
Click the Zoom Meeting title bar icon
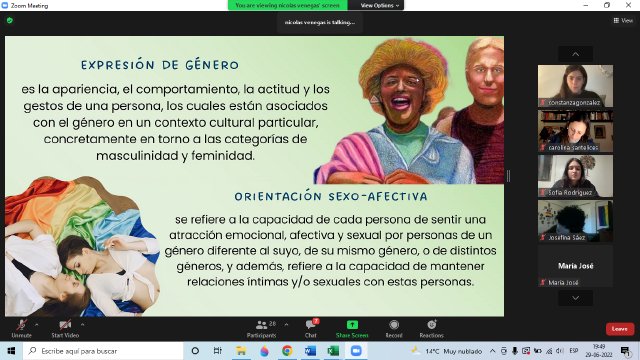[x=5, y=5]
